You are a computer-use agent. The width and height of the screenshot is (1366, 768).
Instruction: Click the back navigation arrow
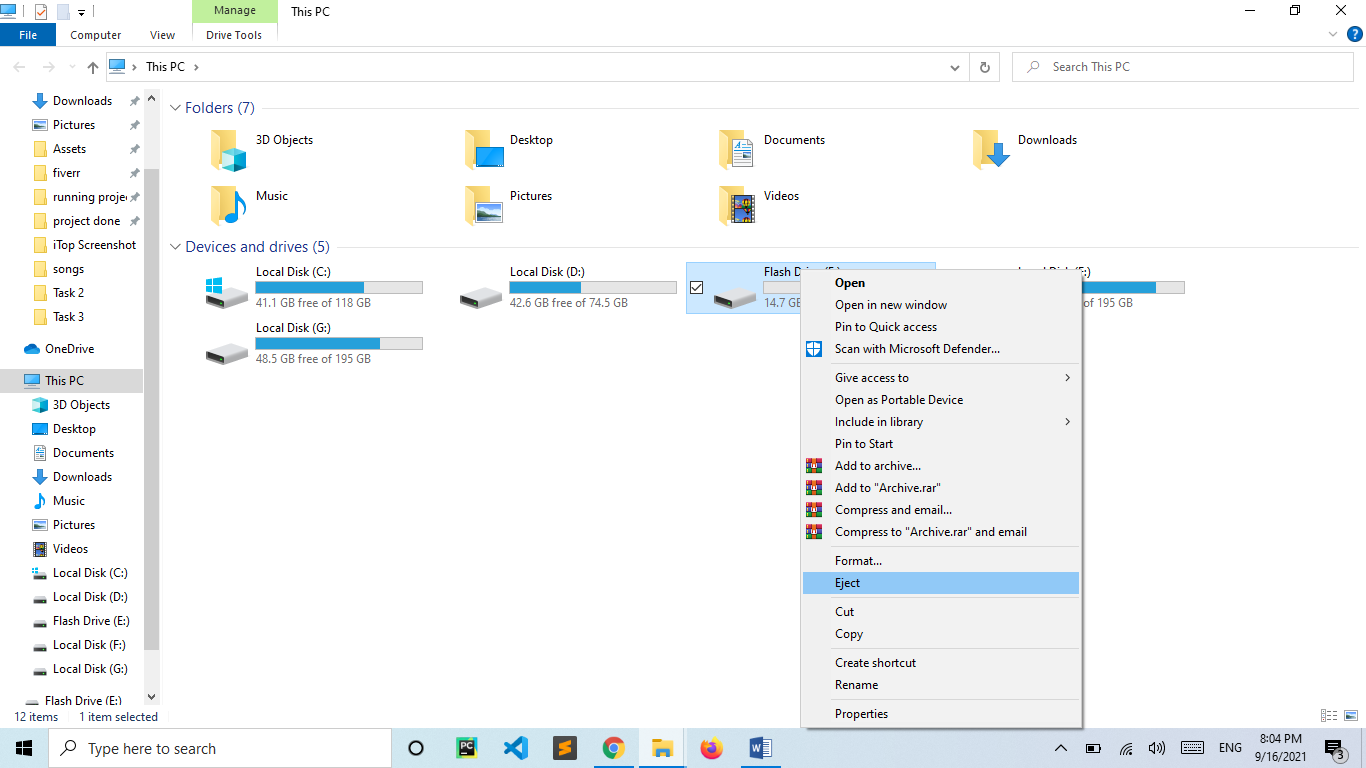click(x=19, y=66)
